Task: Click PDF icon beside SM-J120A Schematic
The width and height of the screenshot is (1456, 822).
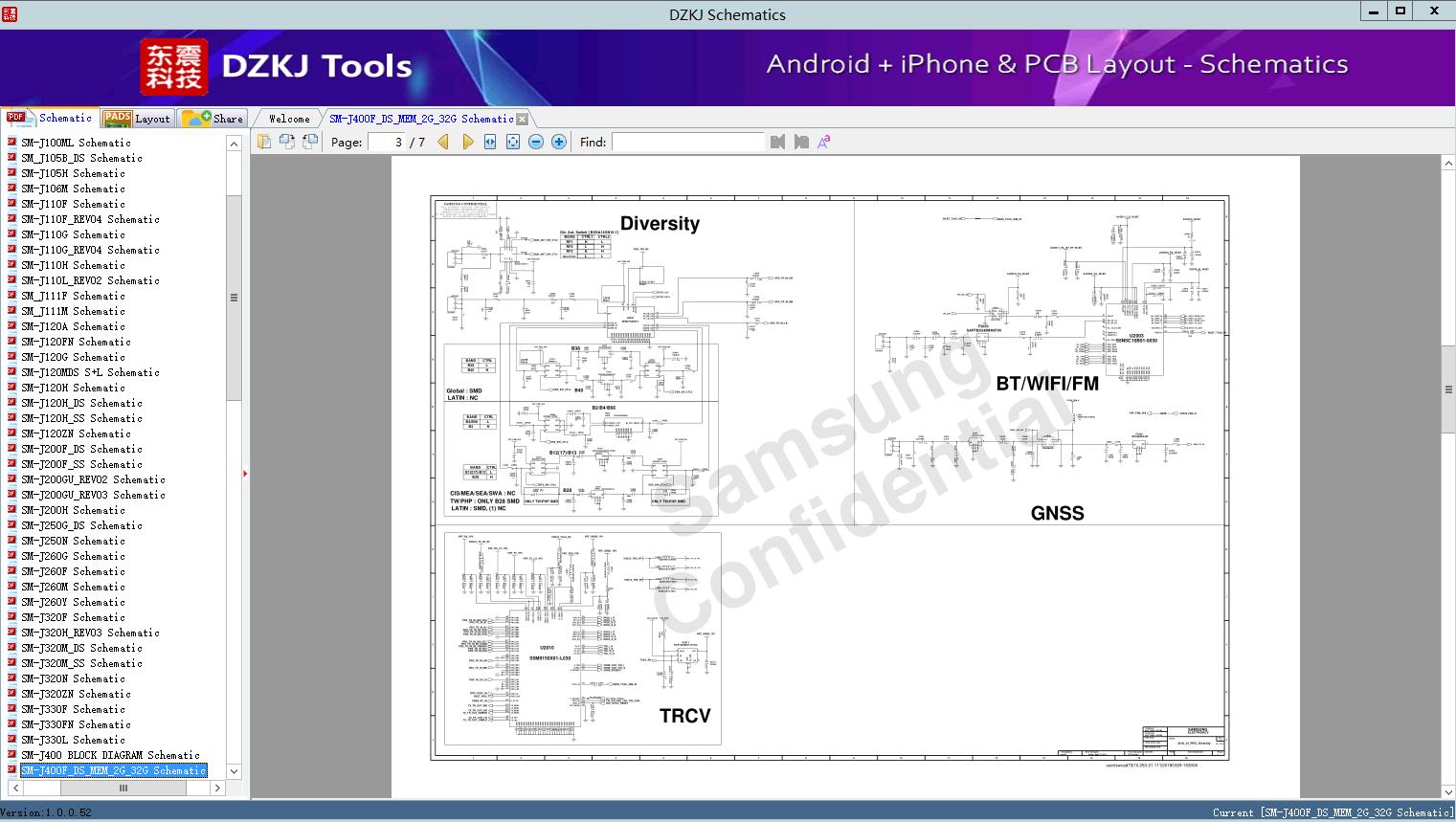Action: click(11, 326)
